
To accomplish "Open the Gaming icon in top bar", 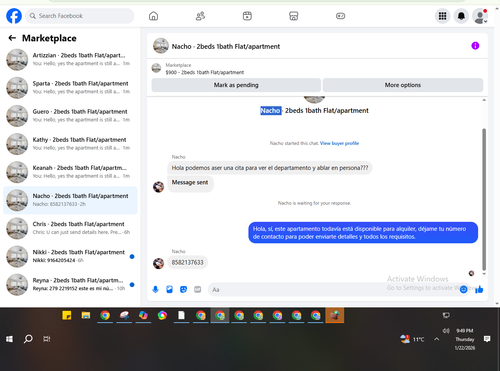I will coord(340,16).
